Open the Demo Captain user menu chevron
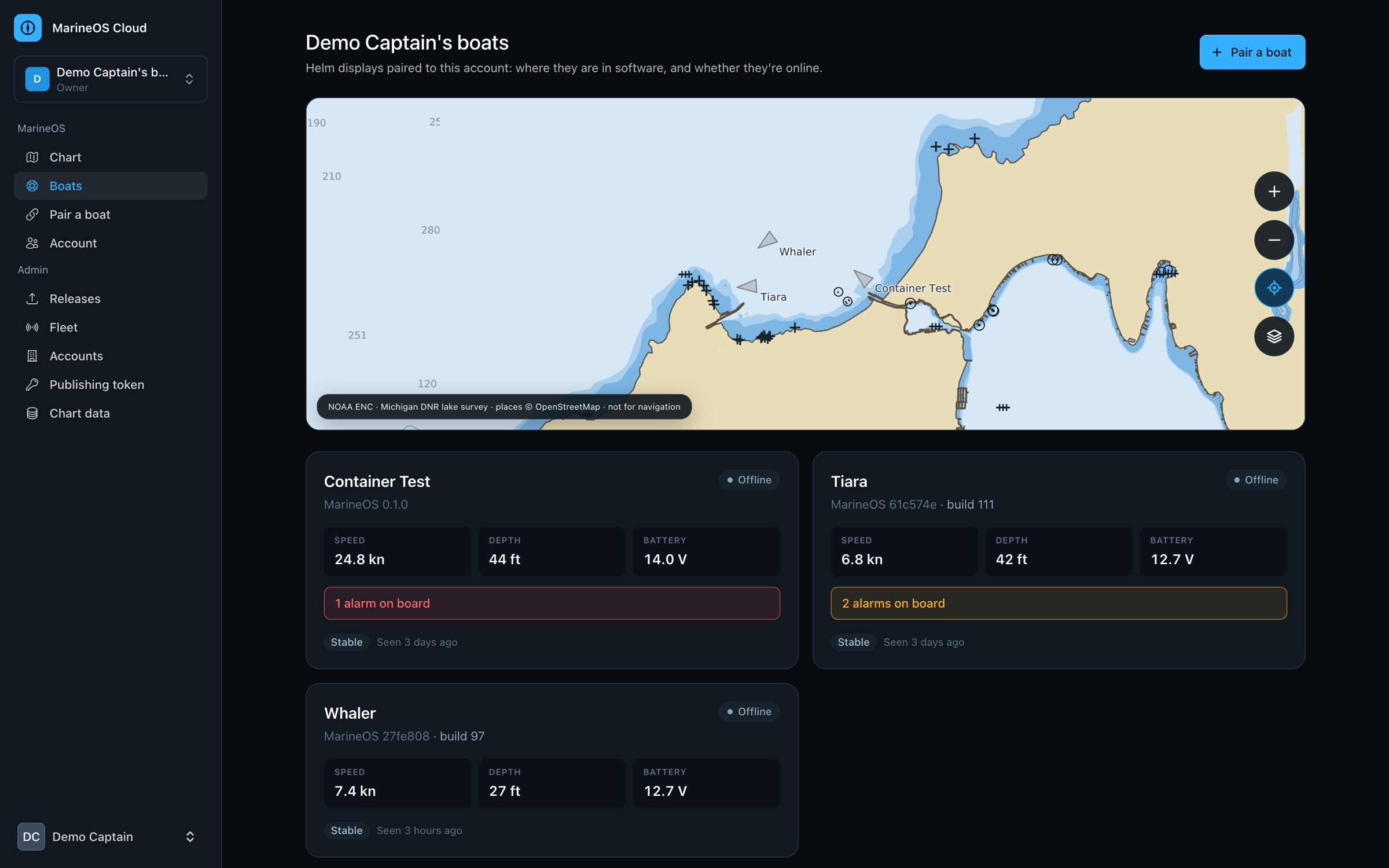The height and width of the screenshot is (868, 1389). tap(190, 837)
